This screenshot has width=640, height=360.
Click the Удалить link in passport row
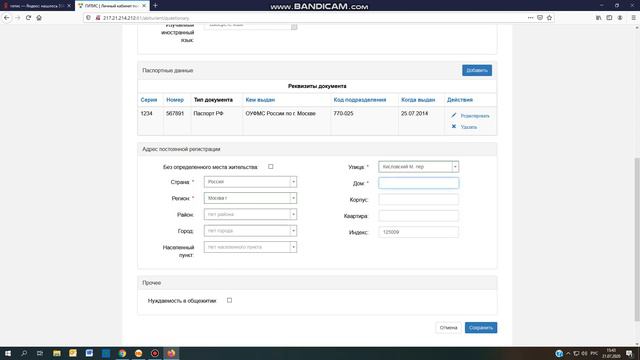(469, 127)
